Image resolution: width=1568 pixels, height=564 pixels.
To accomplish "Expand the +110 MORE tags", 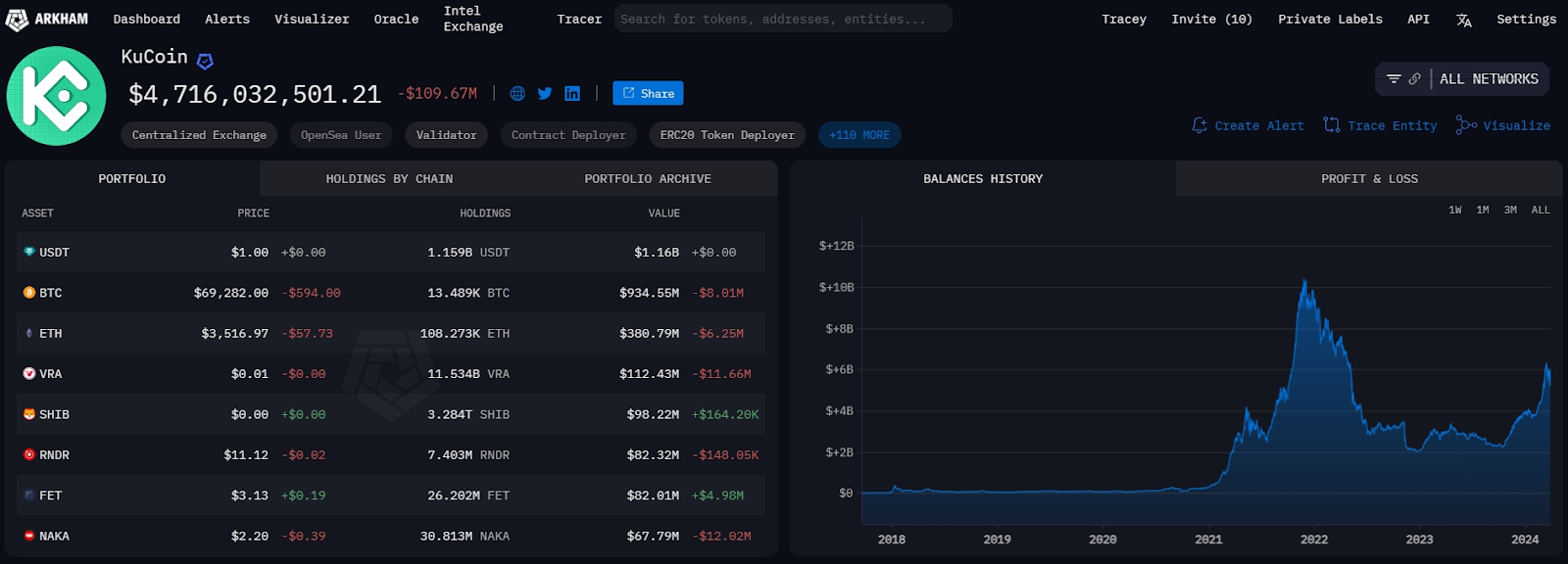I will coord(859,135).
